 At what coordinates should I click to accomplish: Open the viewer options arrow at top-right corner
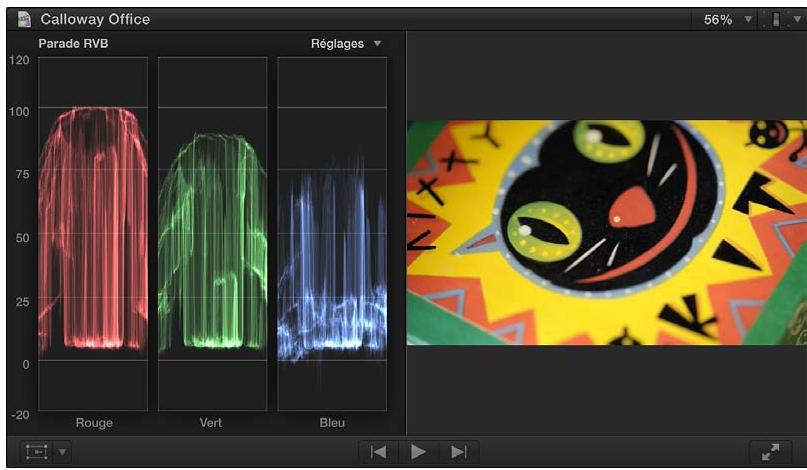[x=797, y=20]
